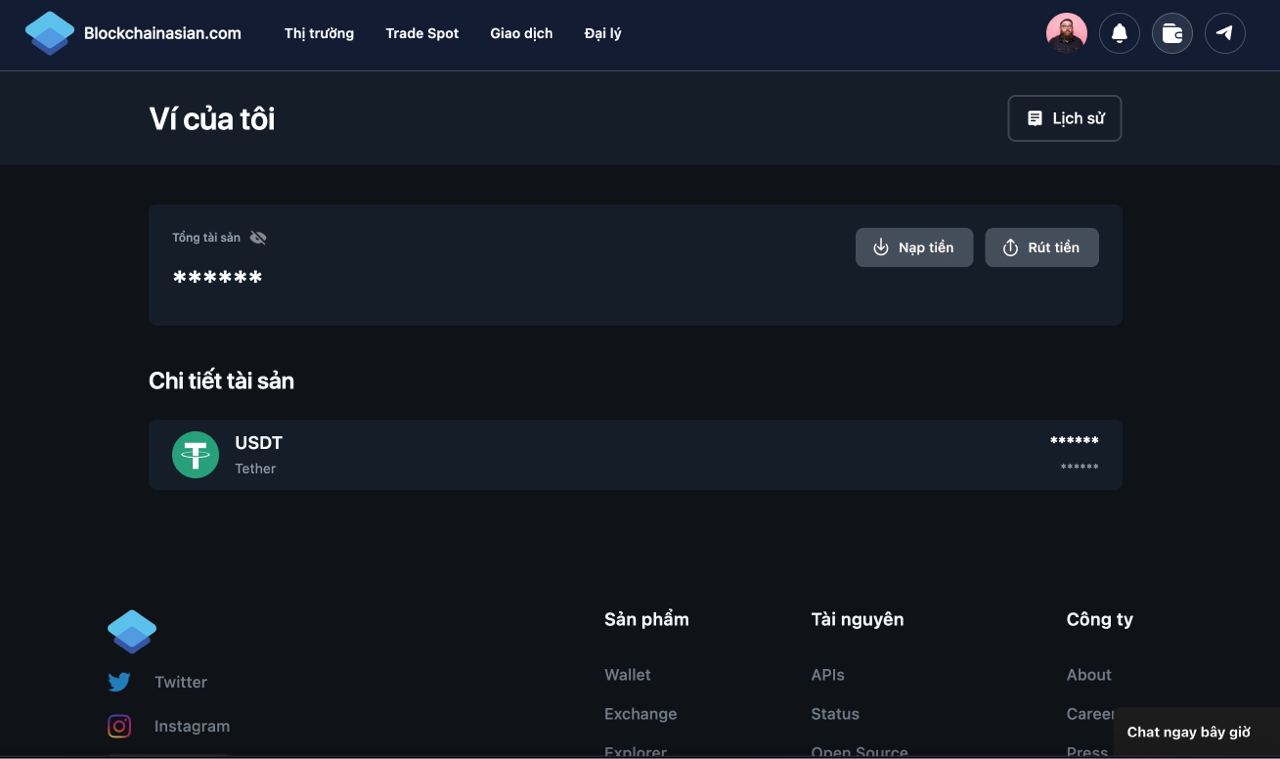
Task: Click the Công ty footer heading
Action: click(1100, 619)
